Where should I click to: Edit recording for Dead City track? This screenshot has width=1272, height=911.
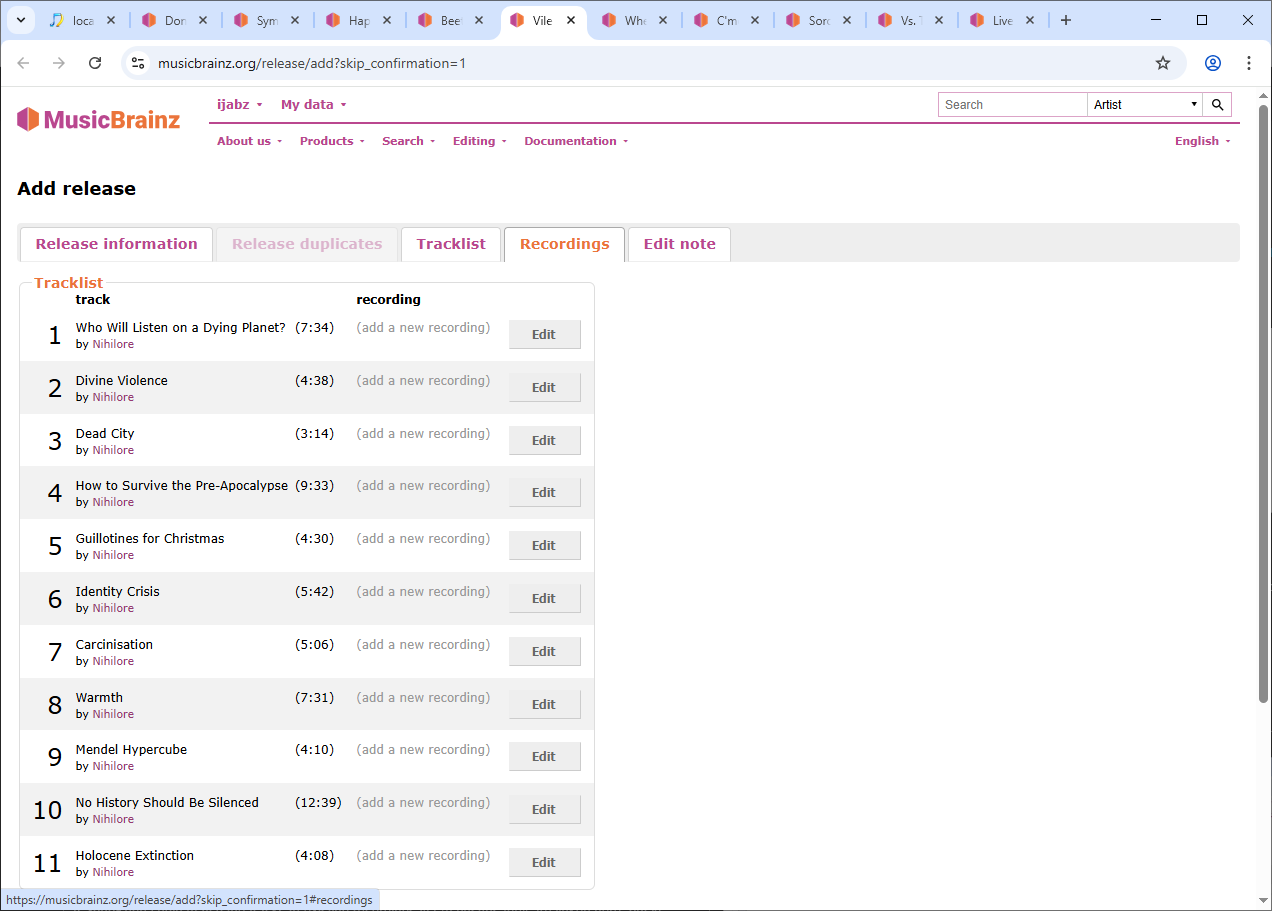pos(544,441)
